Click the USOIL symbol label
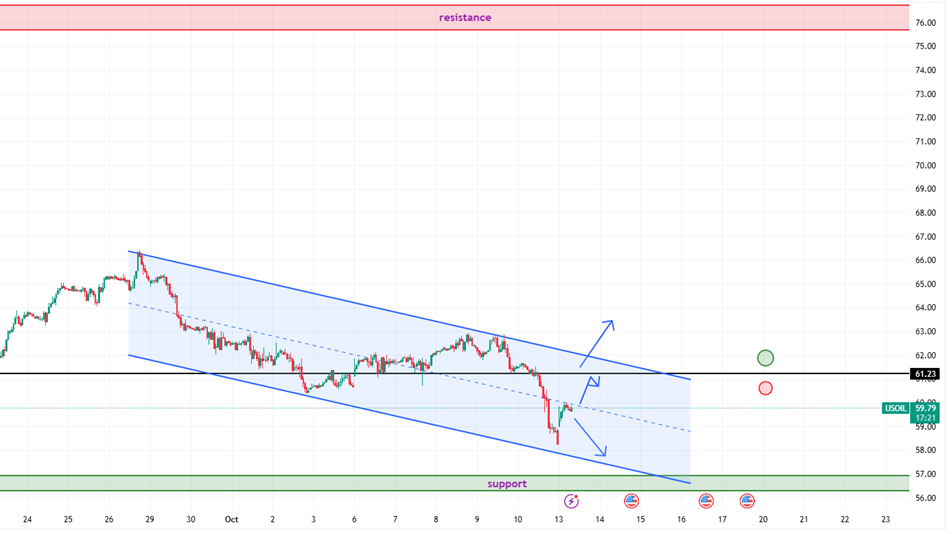Image resolution: width=952 pixels, height=534 pixels. pyautogui.click(x=895, y=408)
